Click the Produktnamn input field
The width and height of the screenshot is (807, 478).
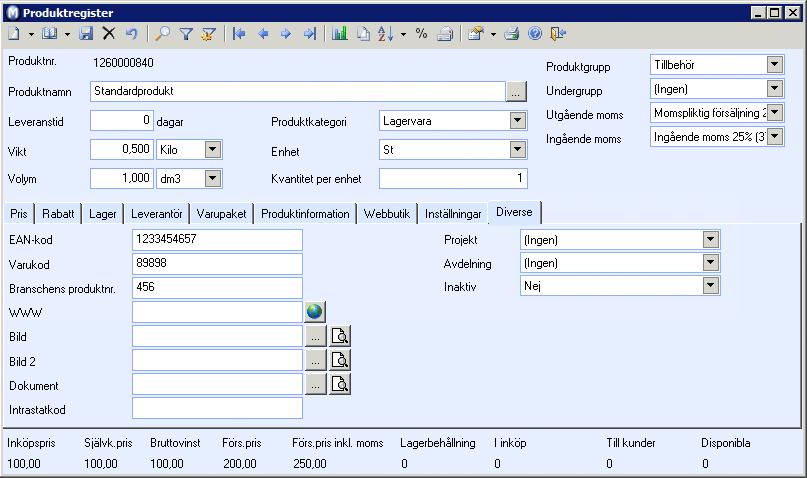pyautogui.click(x=298, y=92)
